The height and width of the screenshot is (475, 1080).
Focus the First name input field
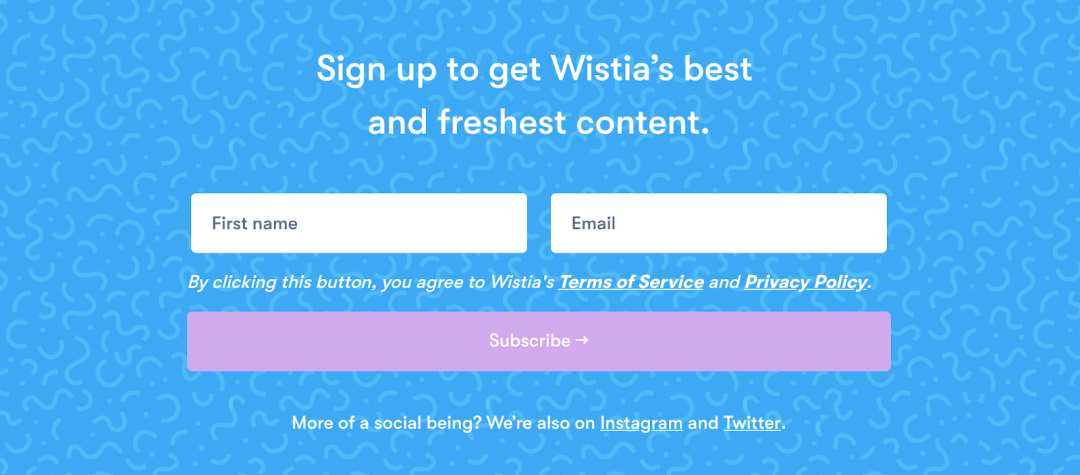(359, 223)
